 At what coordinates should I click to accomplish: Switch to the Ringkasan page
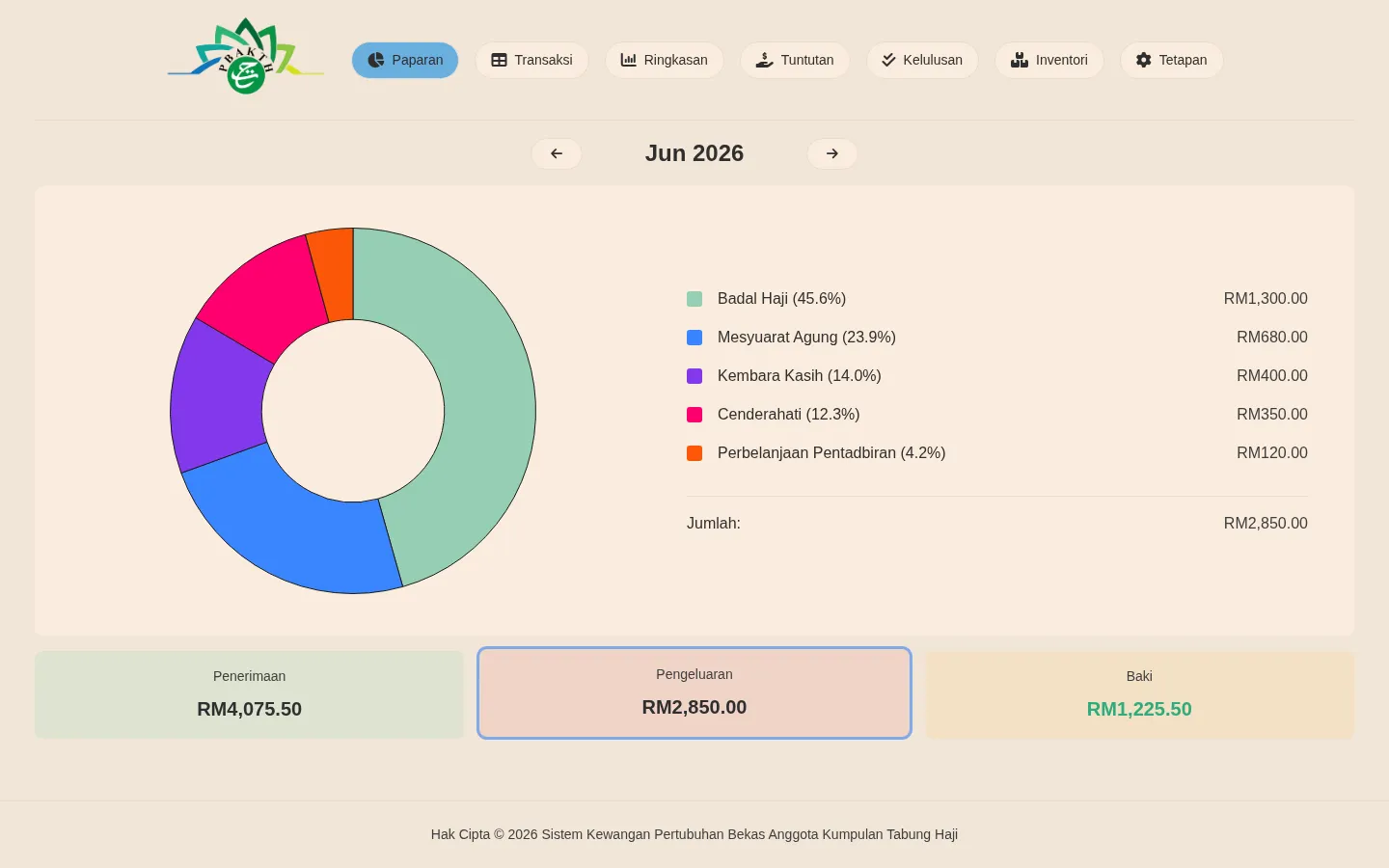coord(665,60)
